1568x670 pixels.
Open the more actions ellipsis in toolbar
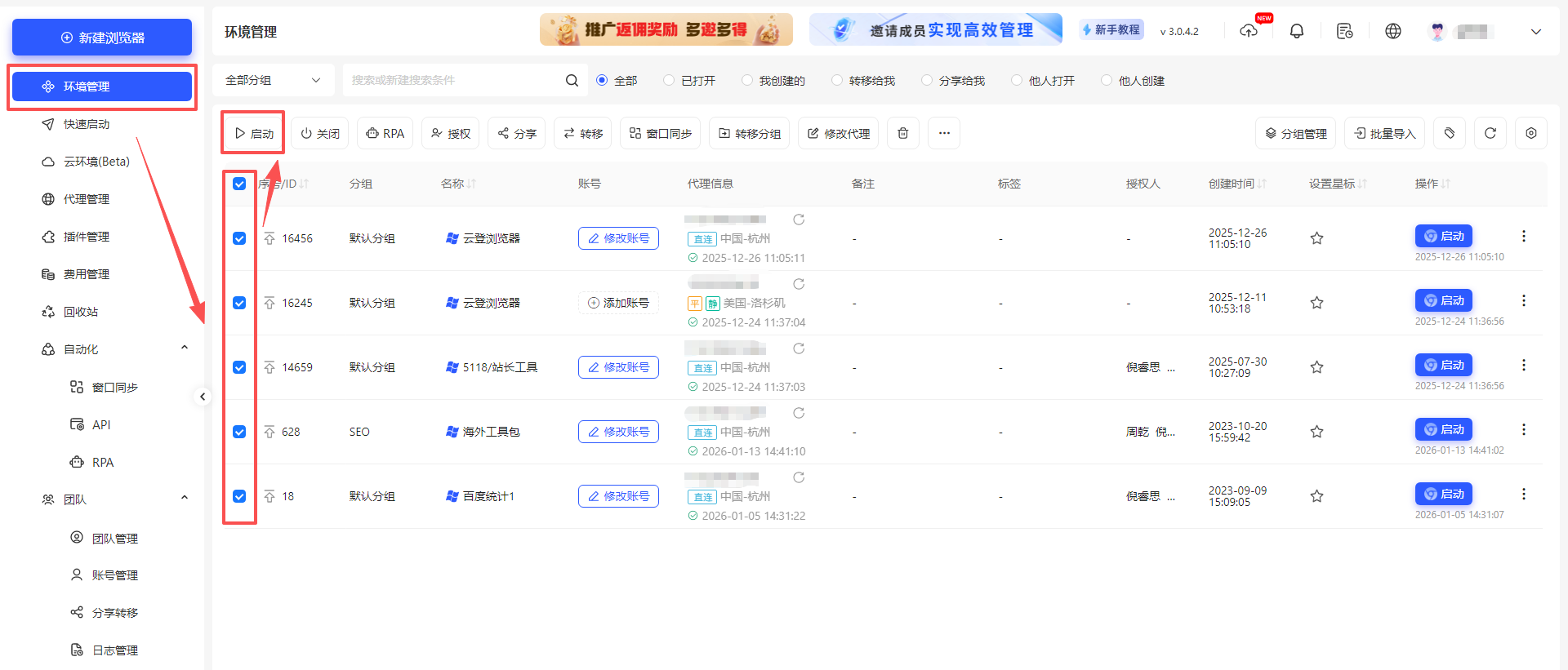944,133
